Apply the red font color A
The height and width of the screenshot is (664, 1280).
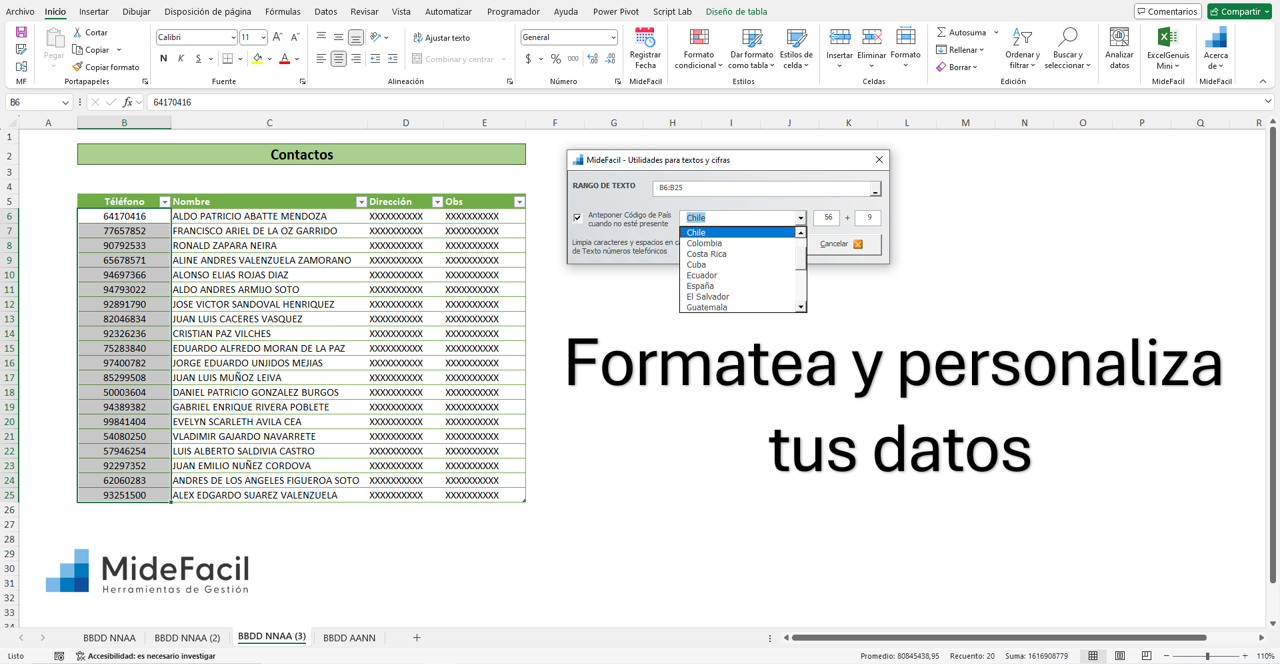point(284,59)
